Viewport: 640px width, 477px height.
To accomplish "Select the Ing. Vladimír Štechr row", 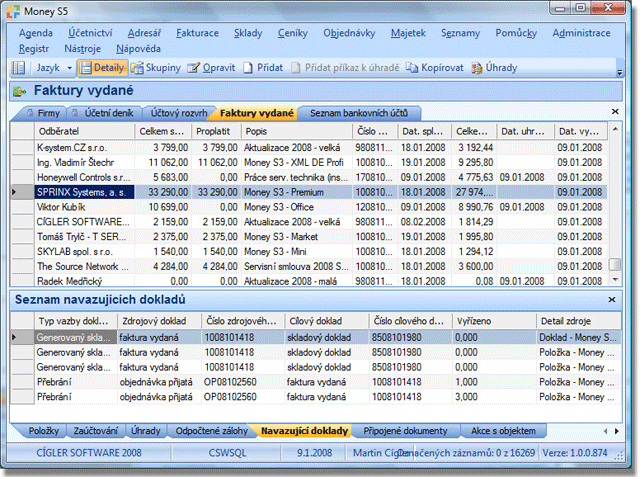I will point(309,162).
